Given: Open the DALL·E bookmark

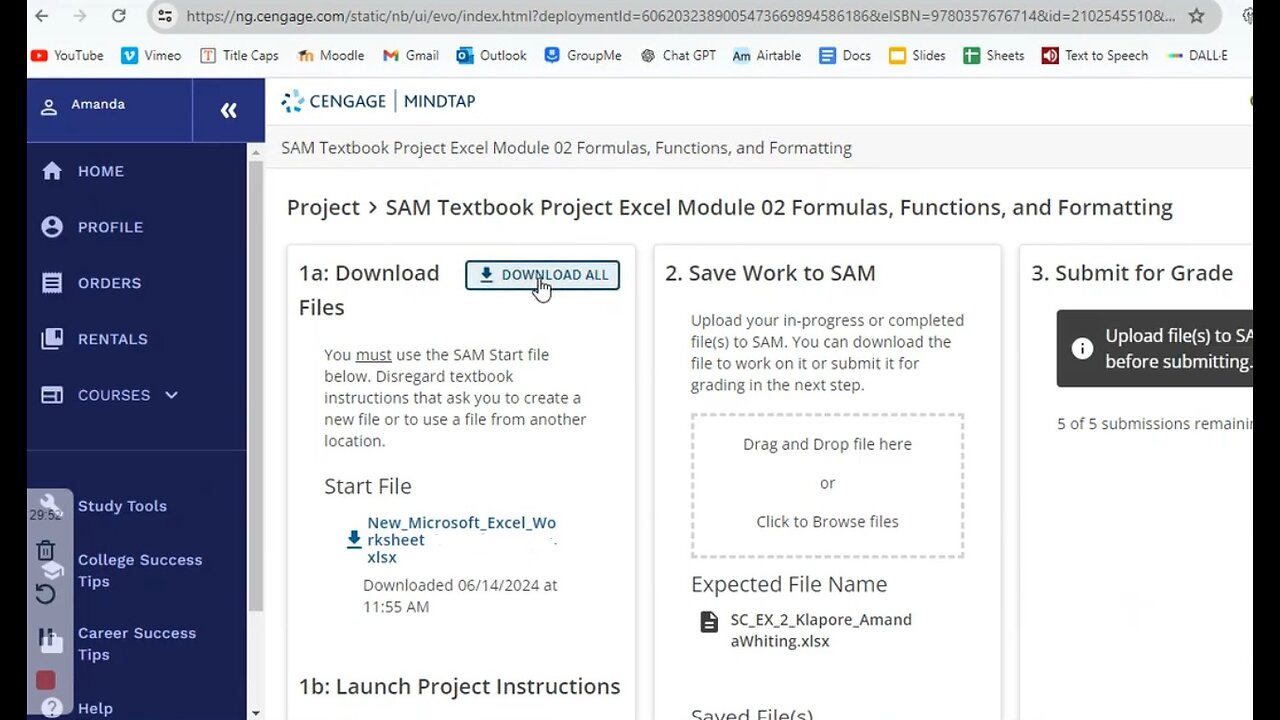Looking at the screenshot, I should (x=1198, y=55).
